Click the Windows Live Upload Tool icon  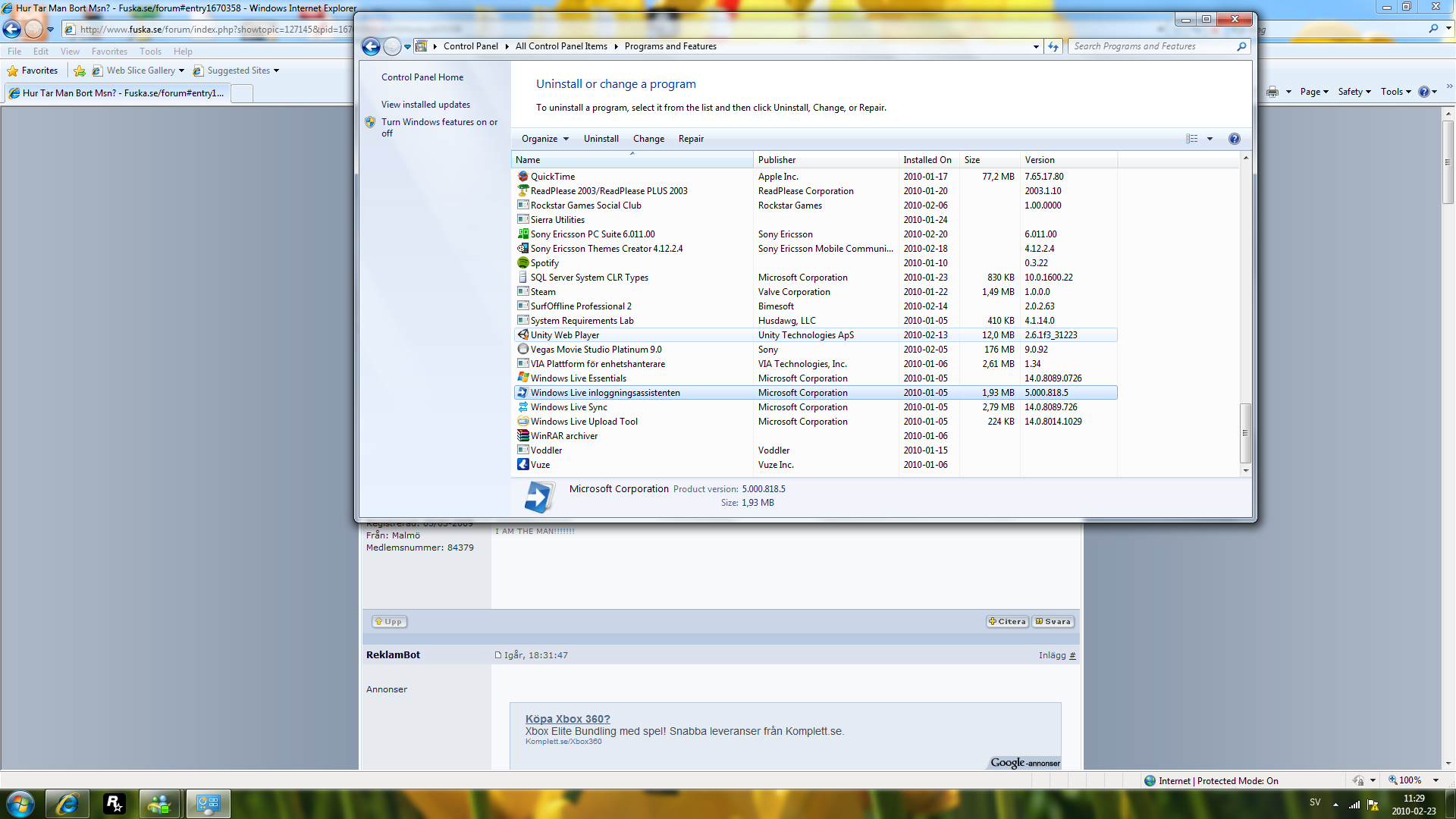point(522,421)
